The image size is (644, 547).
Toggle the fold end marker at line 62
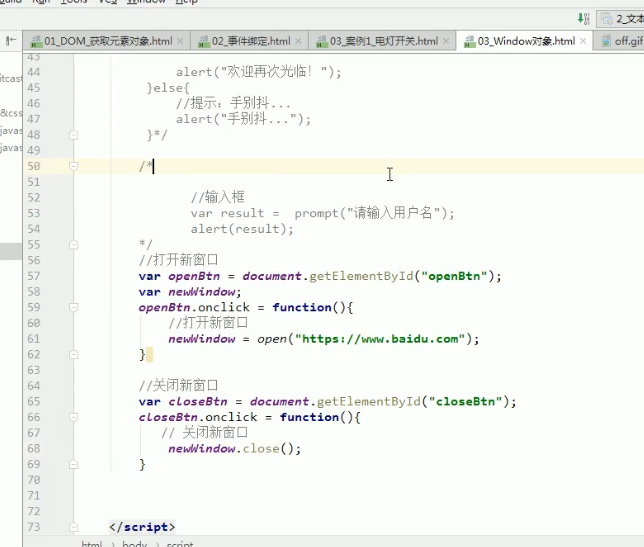point(74,354)
